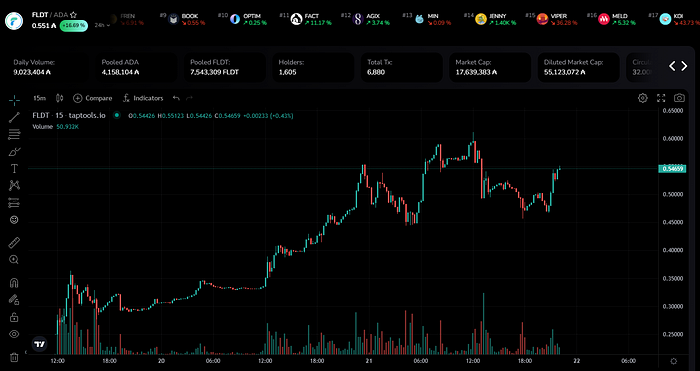Add FLDT to favorites star
The image size is (700, 371).
coord(74,15)
